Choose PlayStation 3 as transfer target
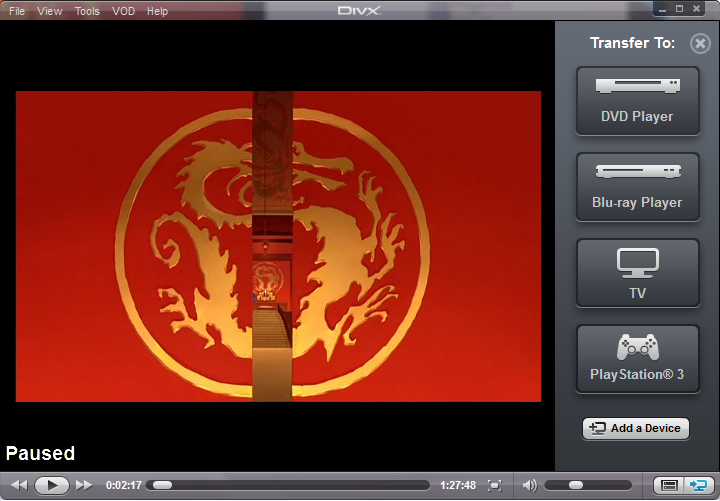This screenshot has height=501, width=720. click(638, 359)
